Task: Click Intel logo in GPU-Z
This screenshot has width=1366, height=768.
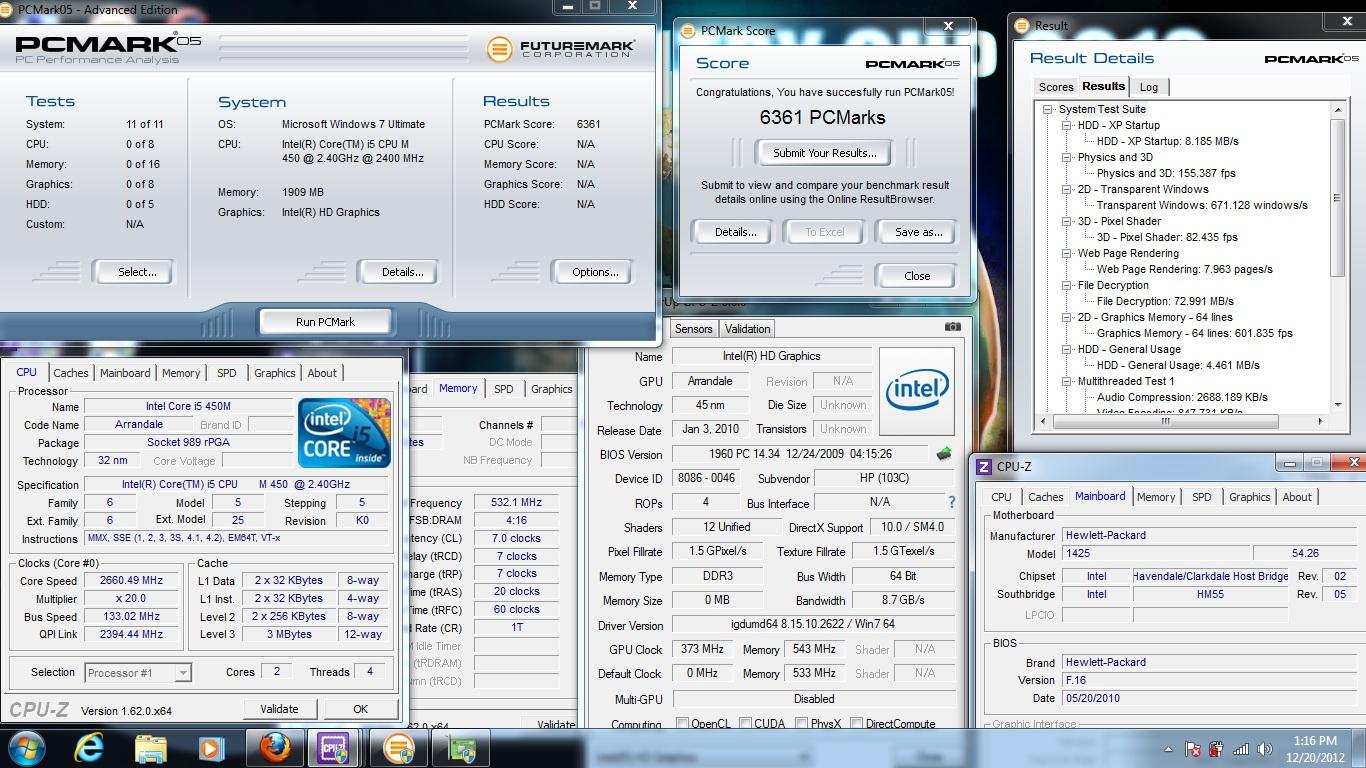Action: pyautogui.click(x=916, y=391)
